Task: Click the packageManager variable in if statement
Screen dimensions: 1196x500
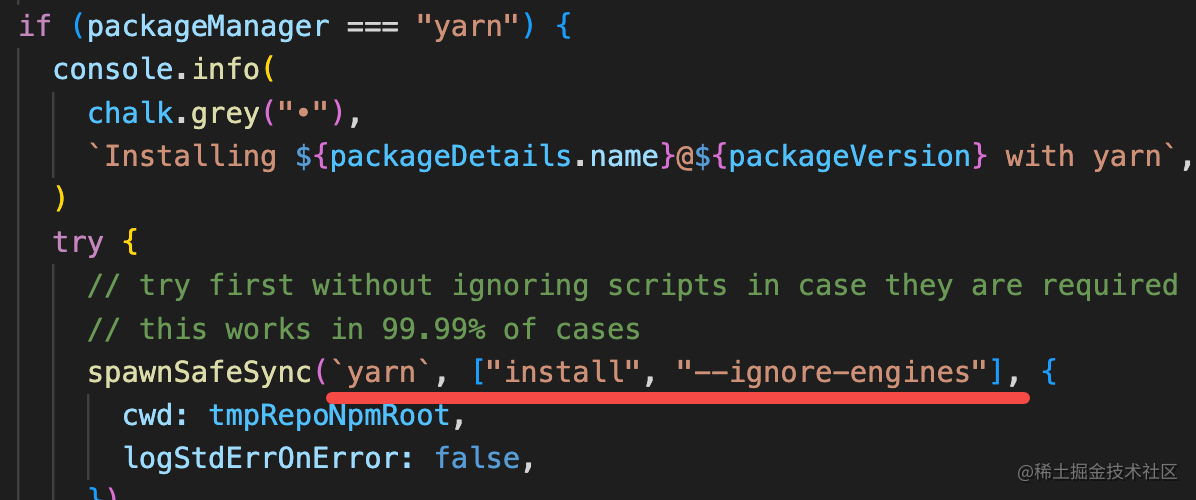Action: coord(207,25)
